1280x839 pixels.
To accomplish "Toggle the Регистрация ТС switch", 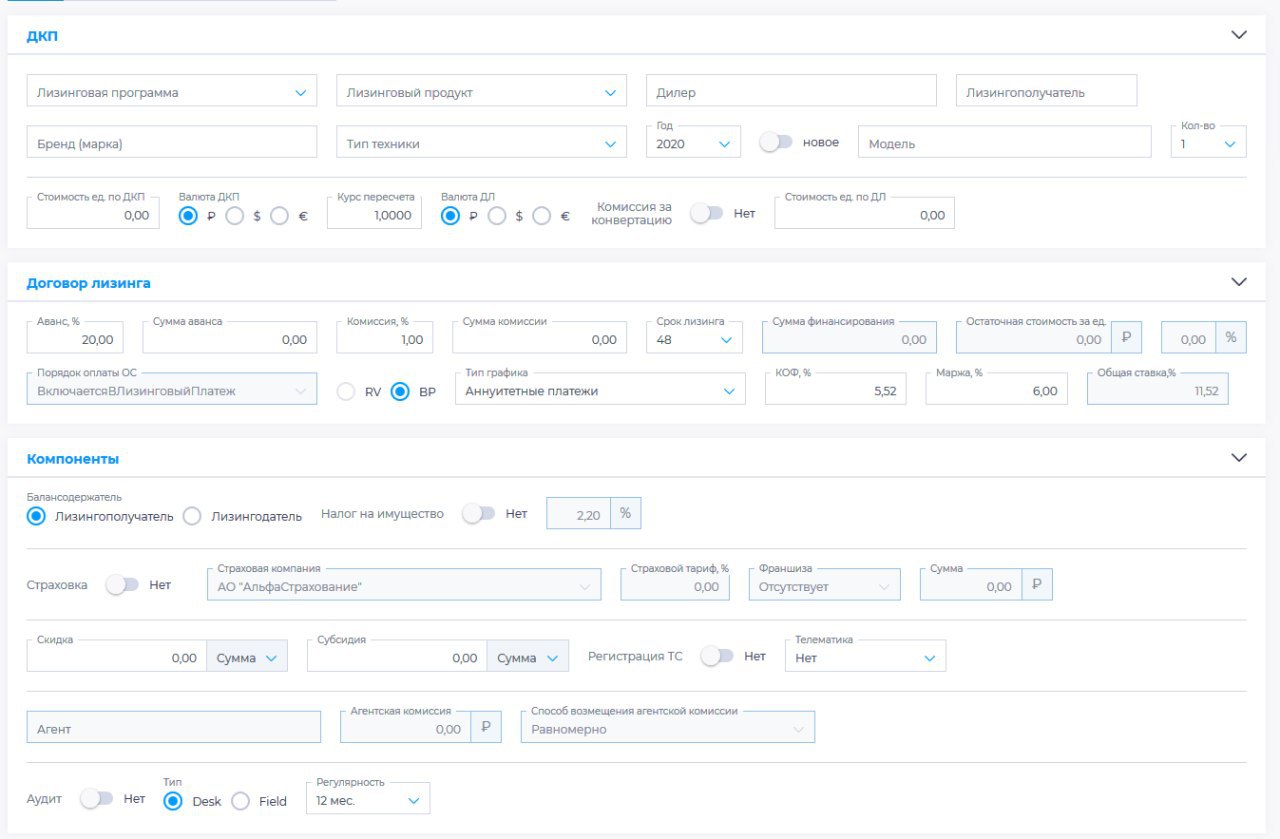I will pos(717,656).
